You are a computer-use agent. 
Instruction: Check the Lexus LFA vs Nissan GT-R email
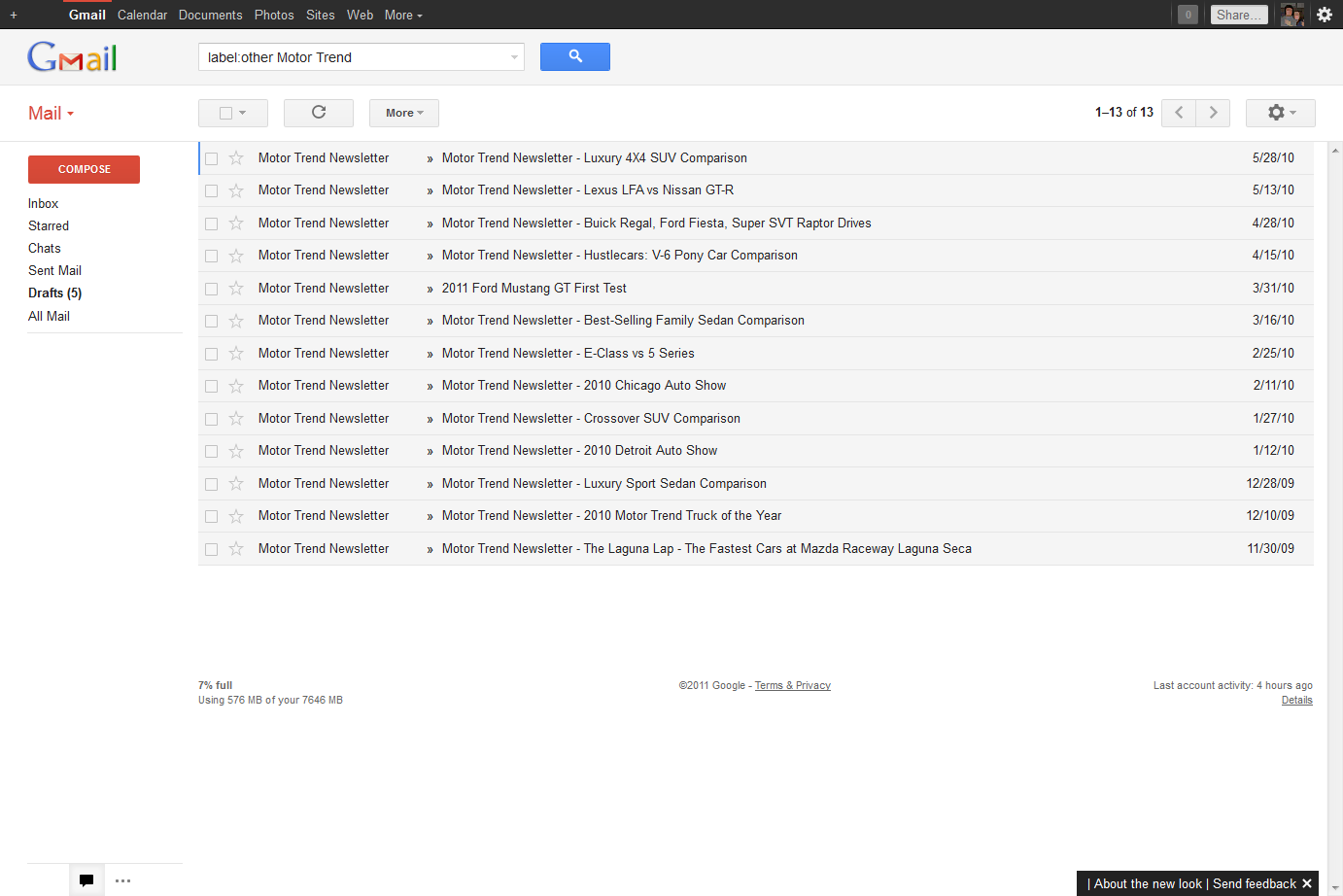pyautogui.click(x=211, y=190)
